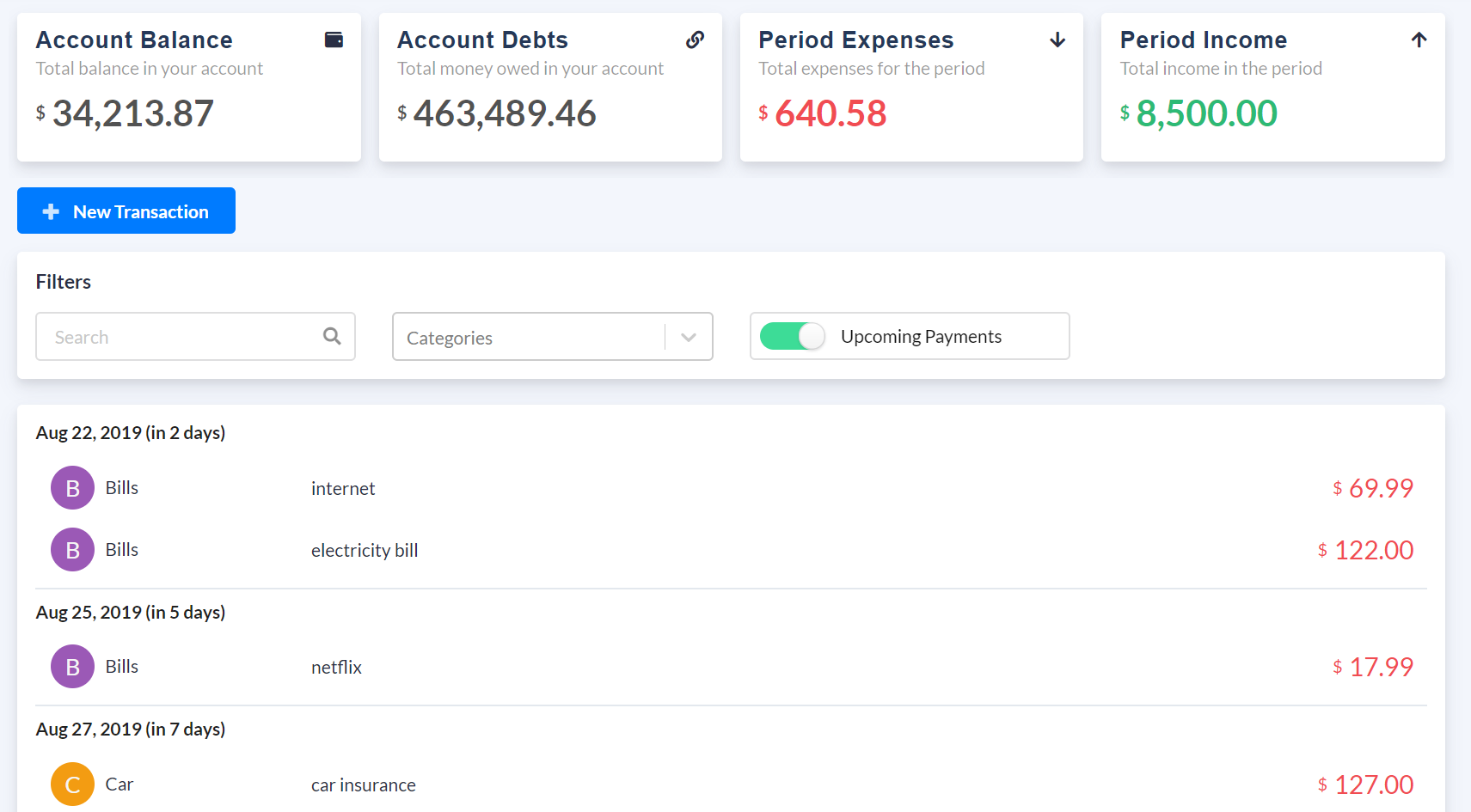The image size is (1471, 812).
Task: Click the up arrow icon on Period Income
Action: coord(1418,39)
